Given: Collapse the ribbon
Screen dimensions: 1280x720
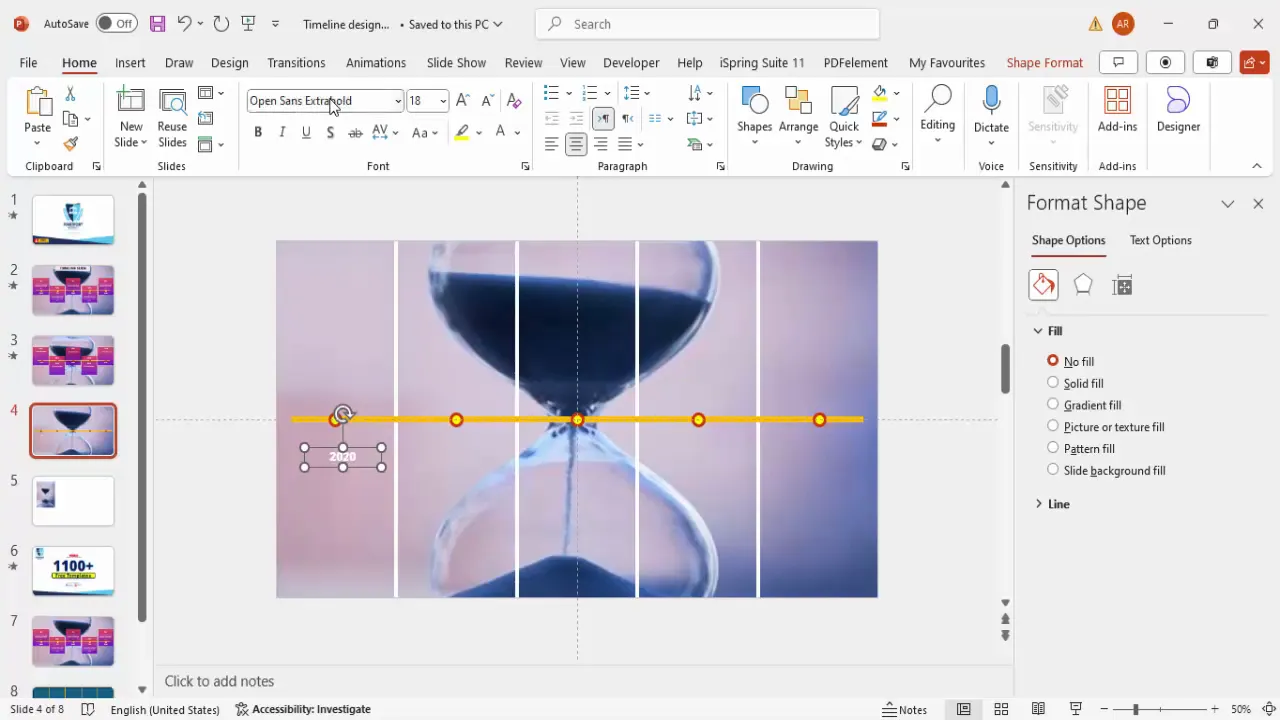Looking at the screenshot, I should 1257,166.
